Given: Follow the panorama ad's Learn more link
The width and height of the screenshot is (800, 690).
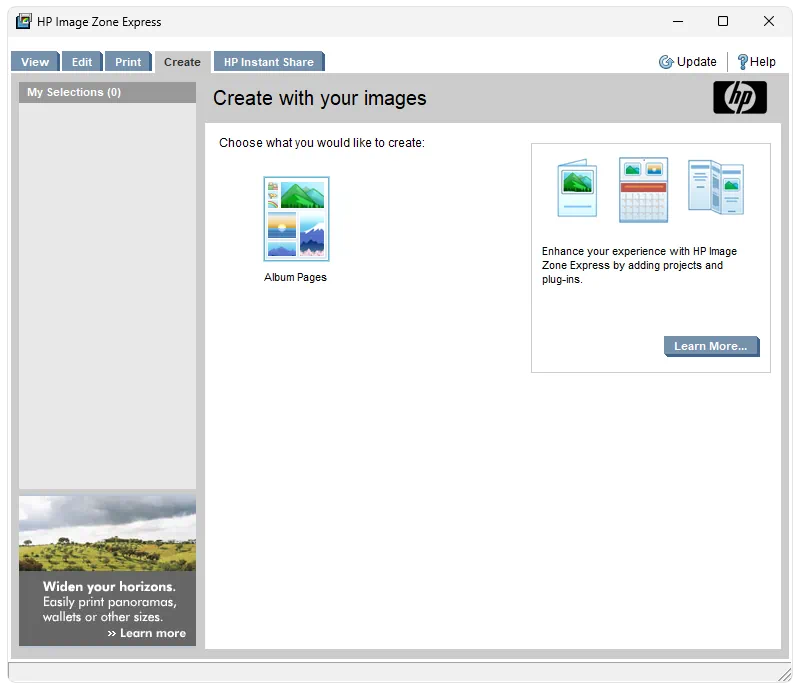Looking at the screenshot, I should 146,633.
